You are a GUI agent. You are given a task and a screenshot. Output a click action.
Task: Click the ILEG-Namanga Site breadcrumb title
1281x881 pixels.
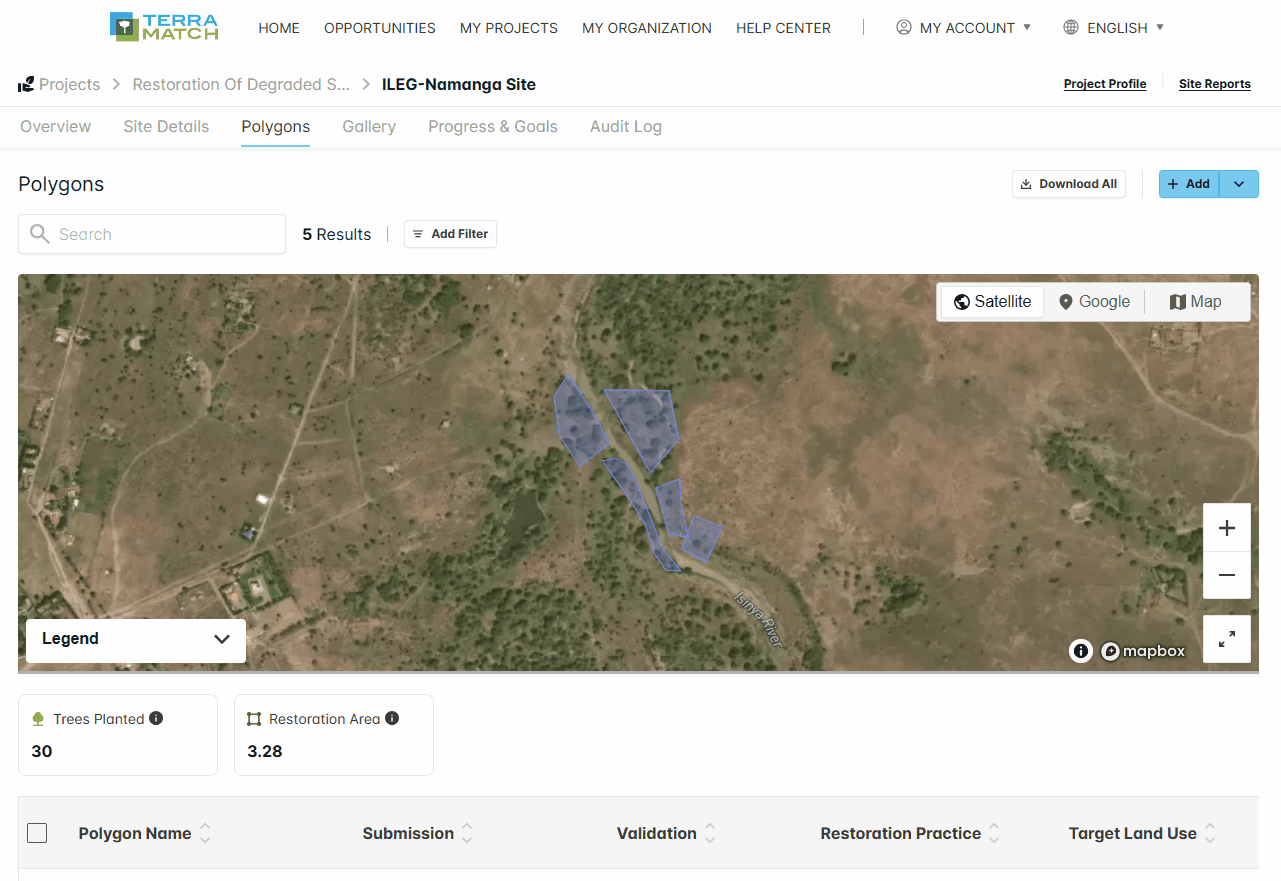(x=459, y=84)
